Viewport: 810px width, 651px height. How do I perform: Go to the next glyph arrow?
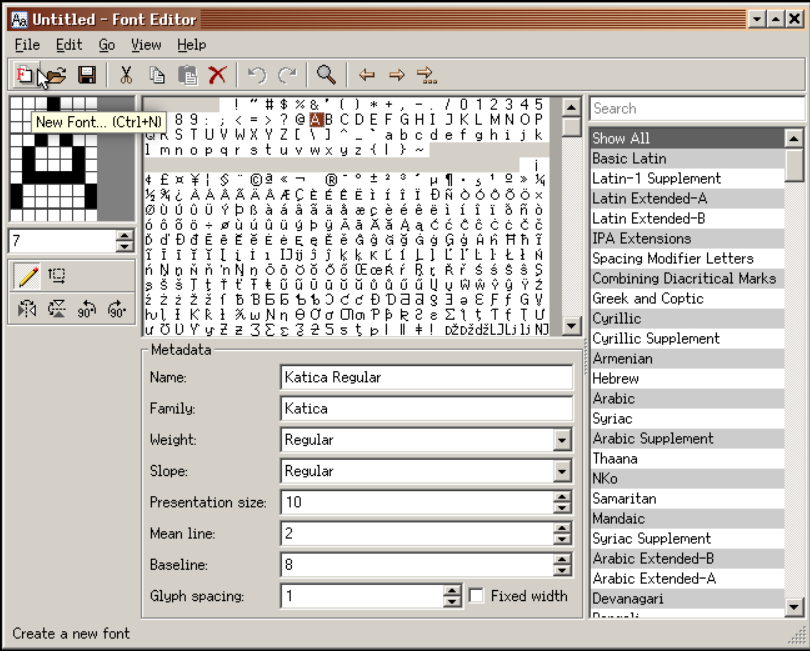point(397,75)
